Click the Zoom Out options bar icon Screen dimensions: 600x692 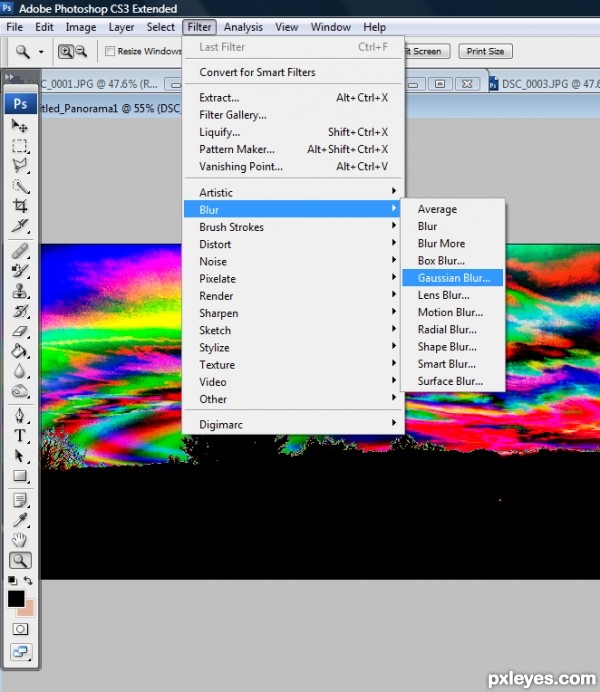[81, 52]
